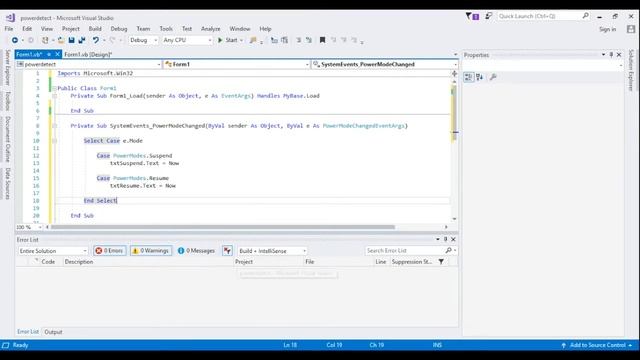
Task: Open the File menu
Action: [x=9, y=29]
